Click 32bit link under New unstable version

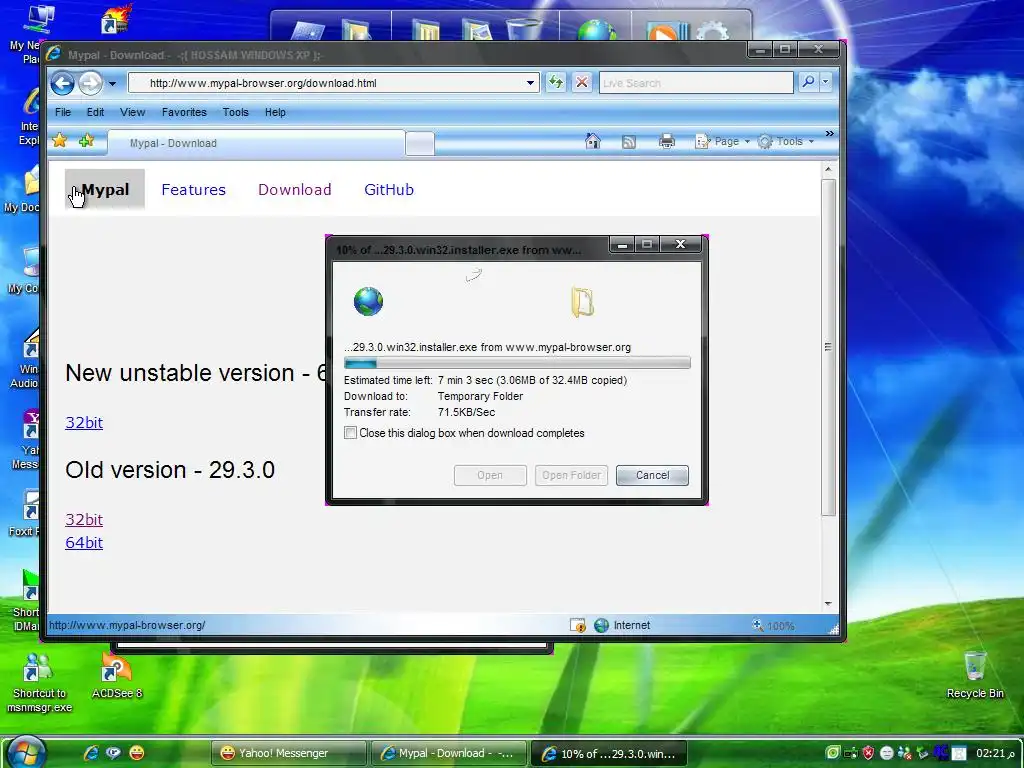[x=84, y=423]
